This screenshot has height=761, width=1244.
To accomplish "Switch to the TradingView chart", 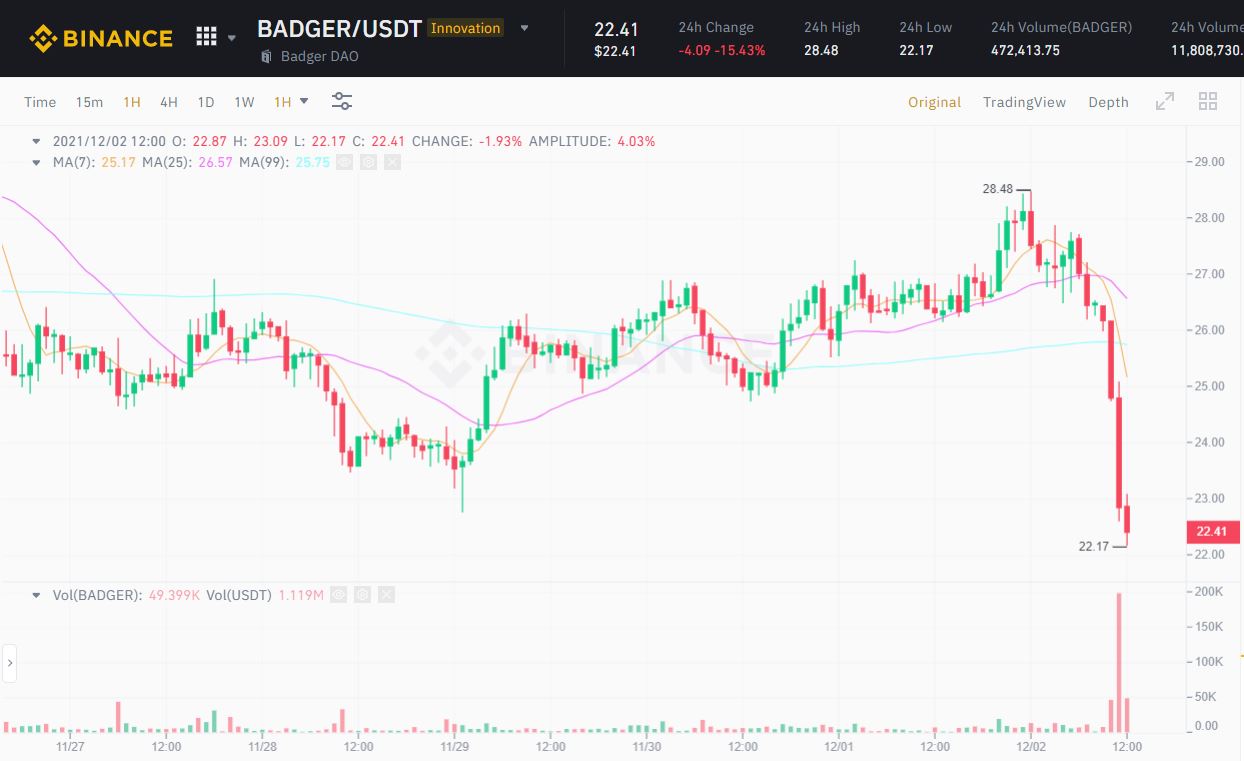I will coord(1024,102).
